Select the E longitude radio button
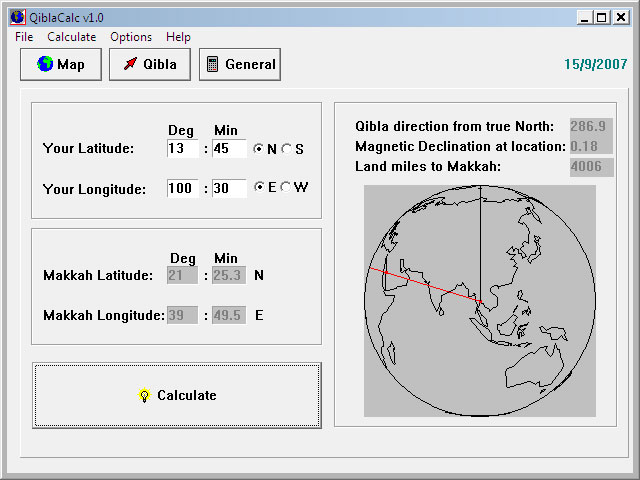 pos(259,187)
